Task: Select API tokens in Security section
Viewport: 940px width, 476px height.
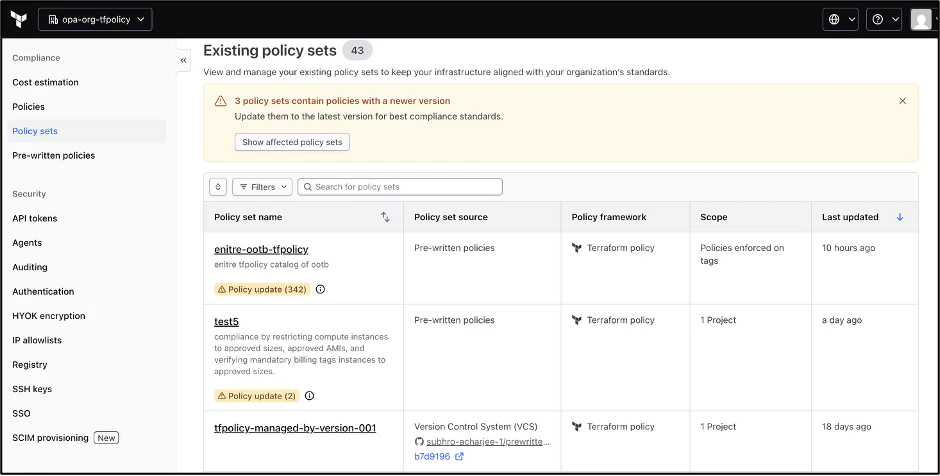Action: (35, 218)
